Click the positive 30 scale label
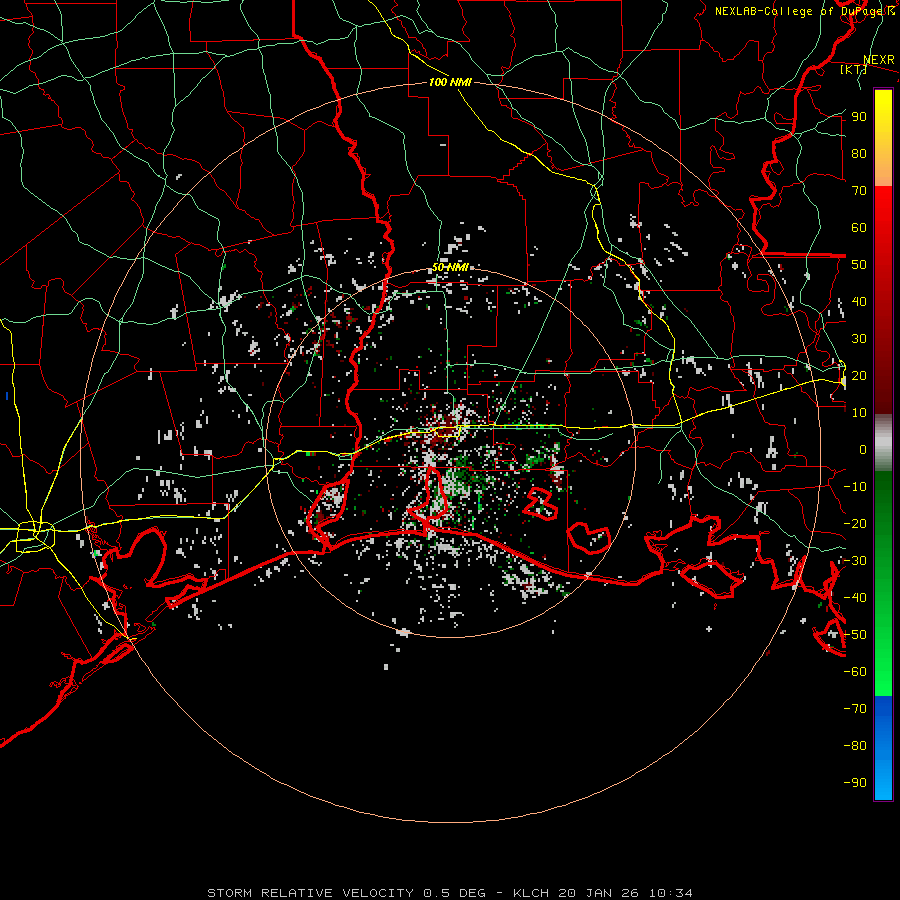The image size is (900, 900). (x=859, y=339)
